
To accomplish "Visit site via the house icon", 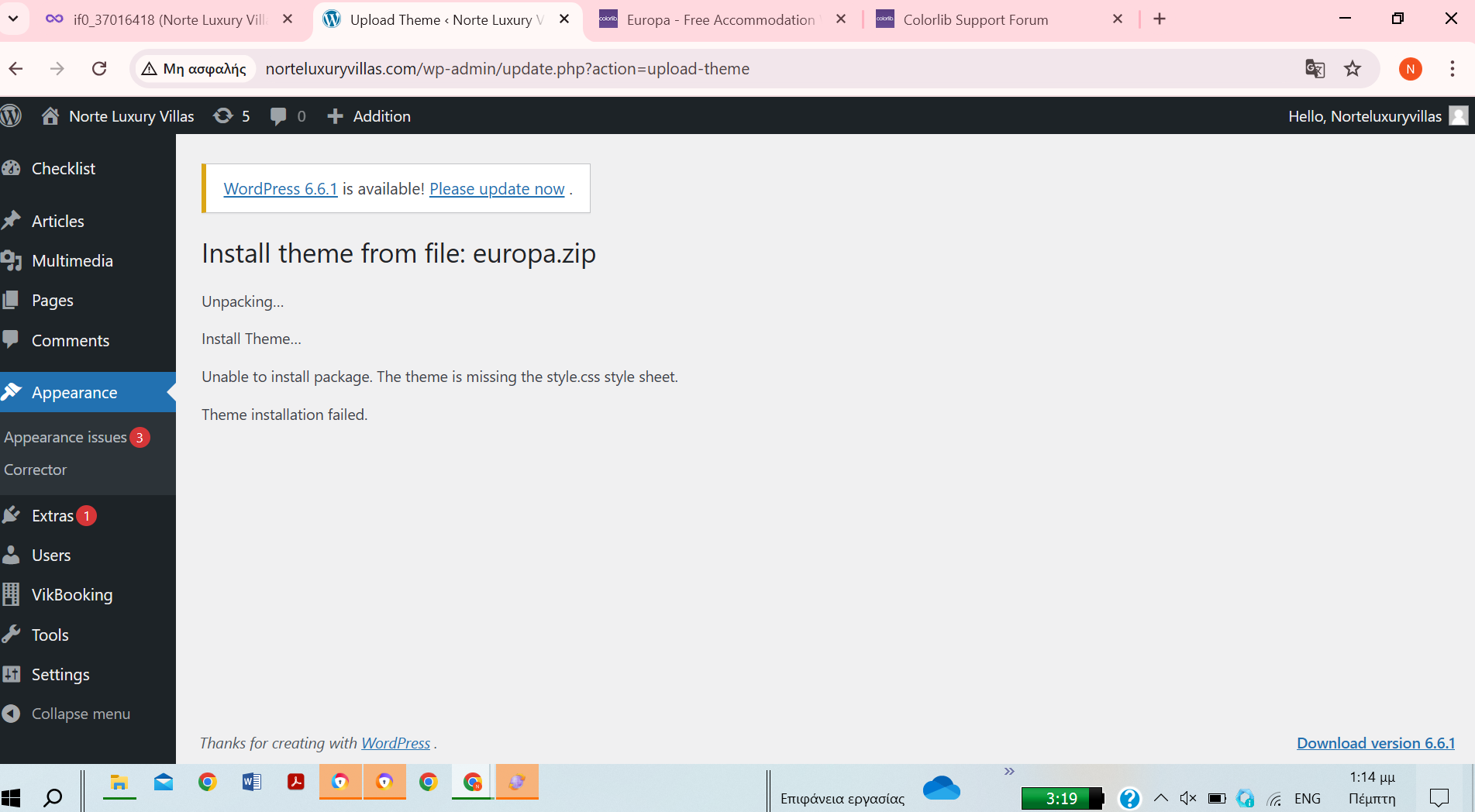I will pos(50,116).
